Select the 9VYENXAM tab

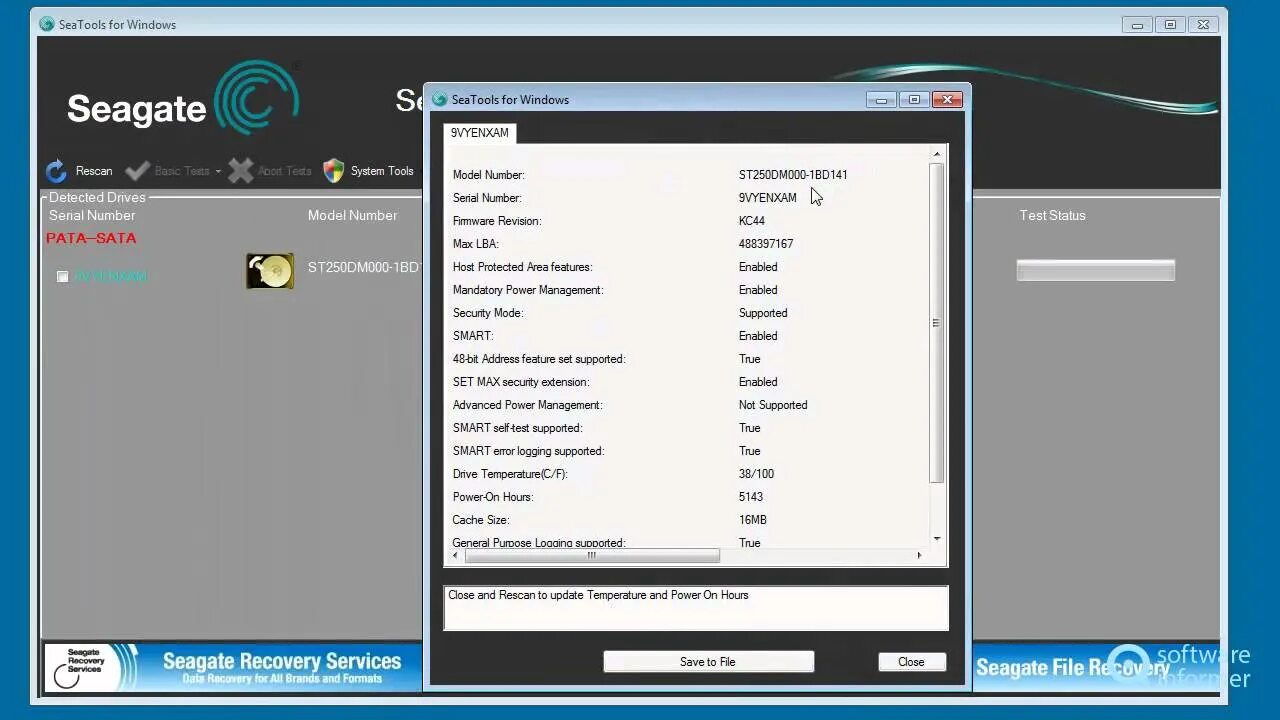point(479,132)
